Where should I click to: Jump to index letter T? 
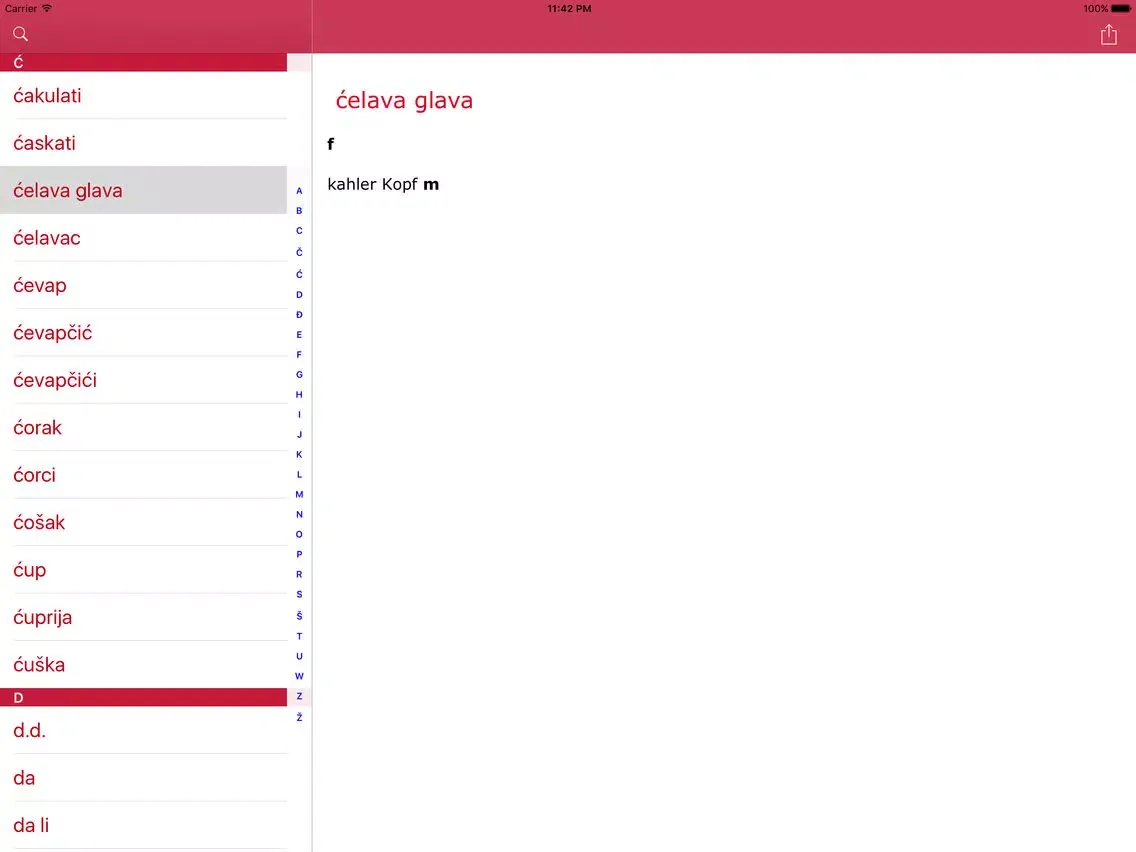pos(299,637)
